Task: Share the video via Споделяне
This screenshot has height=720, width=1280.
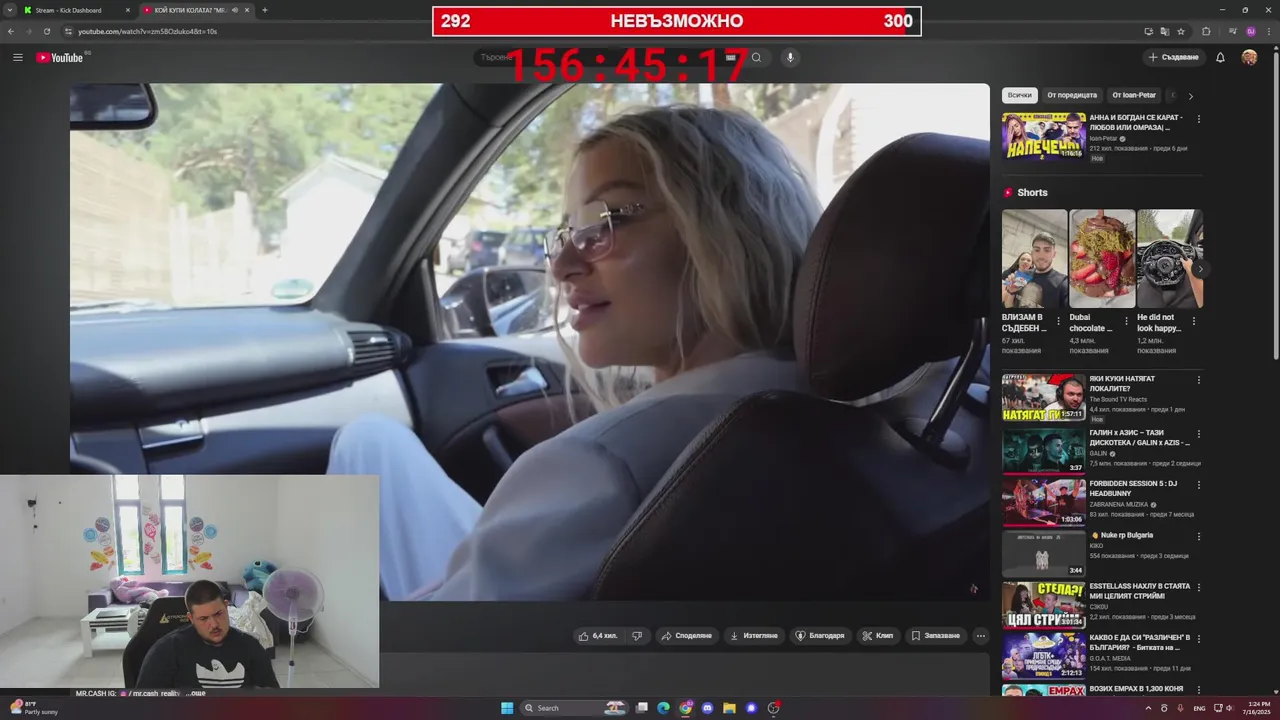Action: (x=686, y=635)
